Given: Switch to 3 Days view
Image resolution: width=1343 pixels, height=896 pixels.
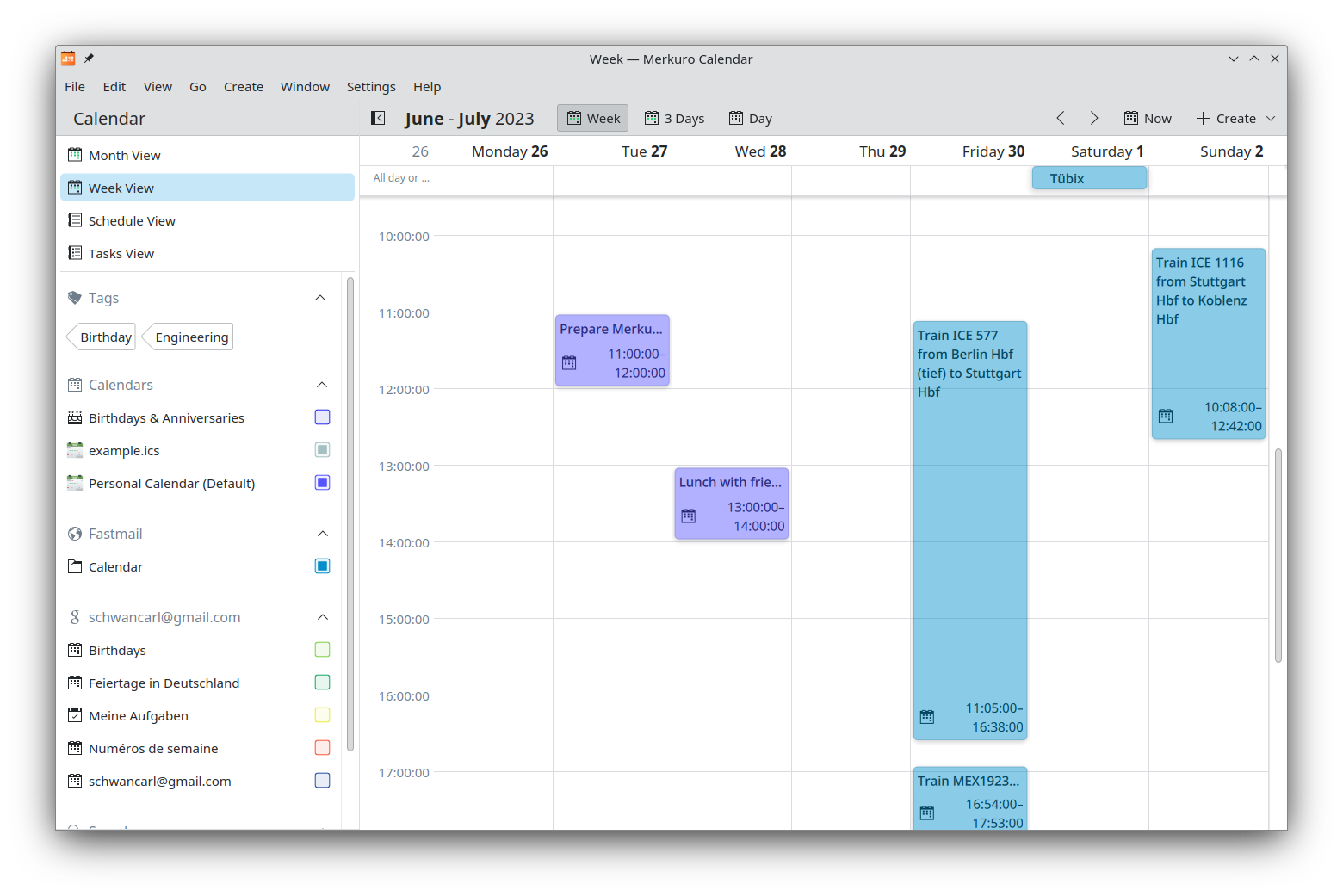Looking at the screenshot, I should (675, 118).
